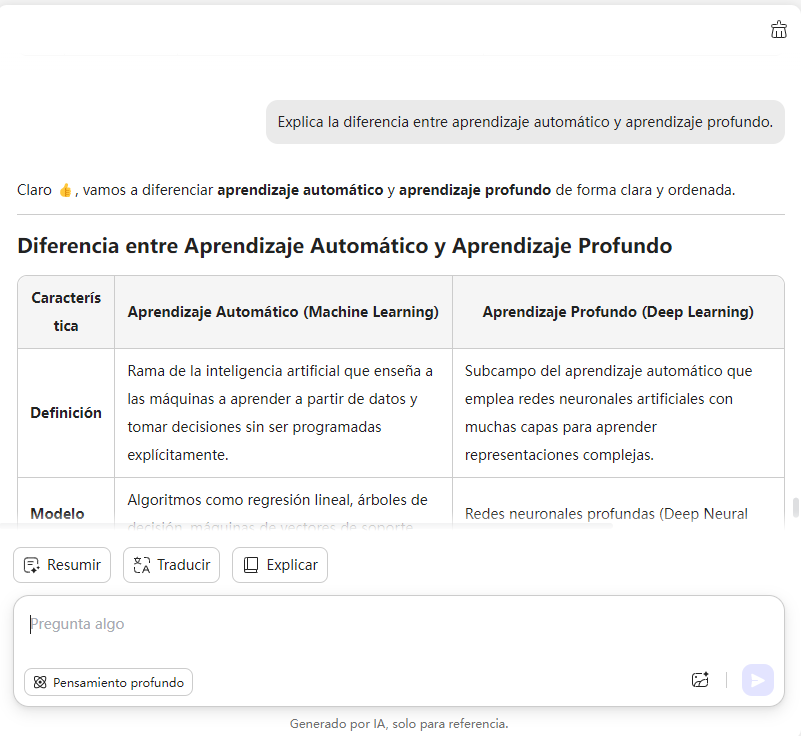Viewport: 801px width, 736px height.
Task: Click the image upload icon
Action: point(700,680)
